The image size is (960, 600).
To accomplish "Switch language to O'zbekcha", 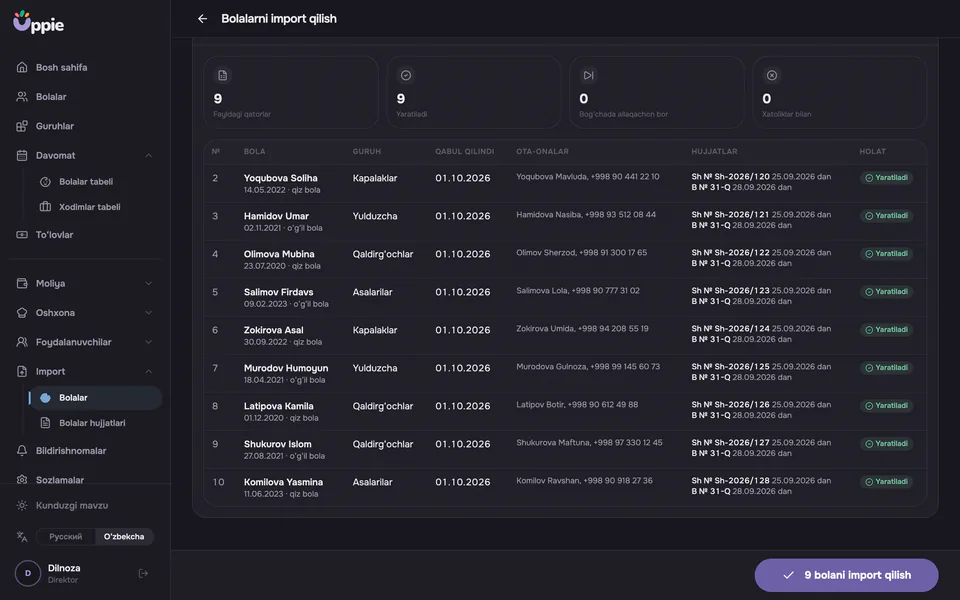I will (x=124, y=537).
